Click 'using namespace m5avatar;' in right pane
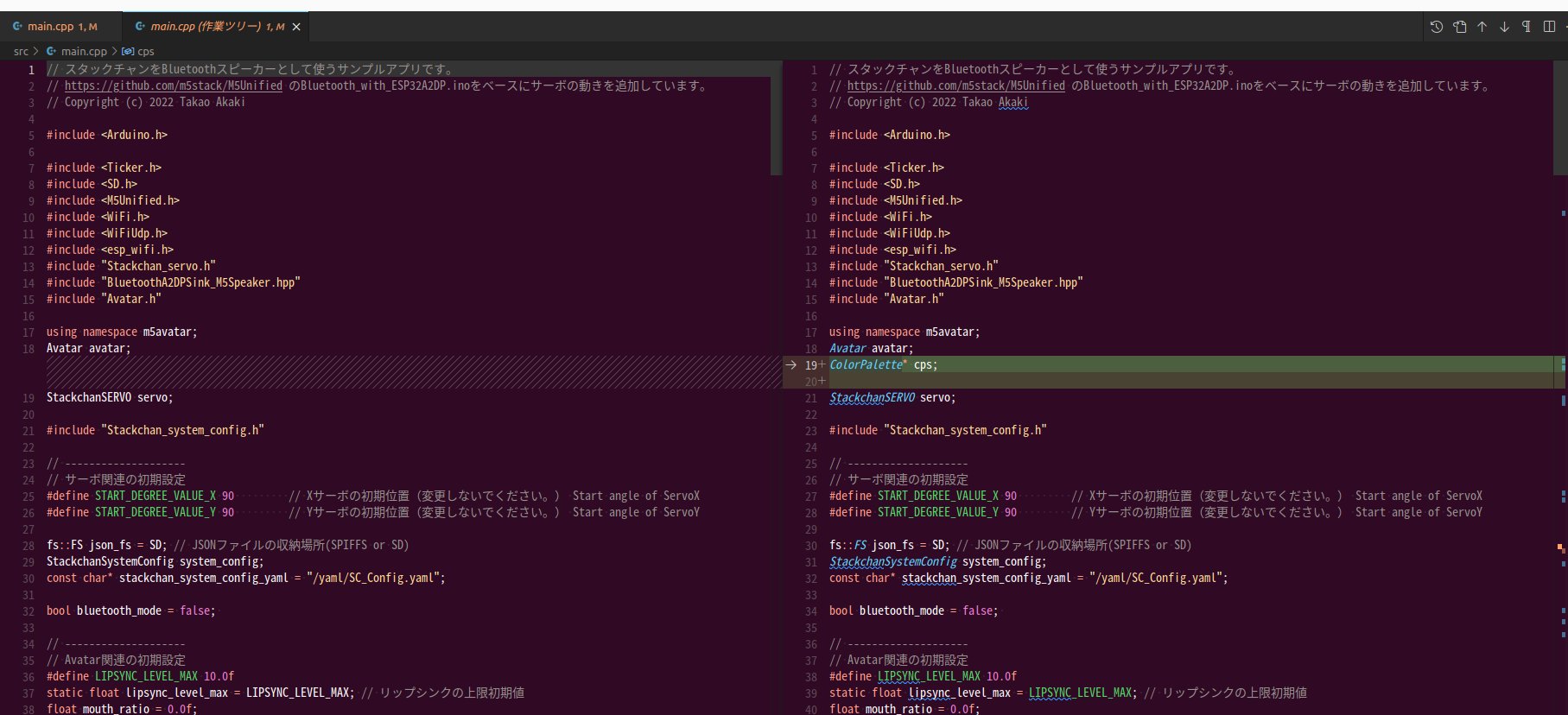Viewport: 1568px width, 715px height. tap(905, 332)
